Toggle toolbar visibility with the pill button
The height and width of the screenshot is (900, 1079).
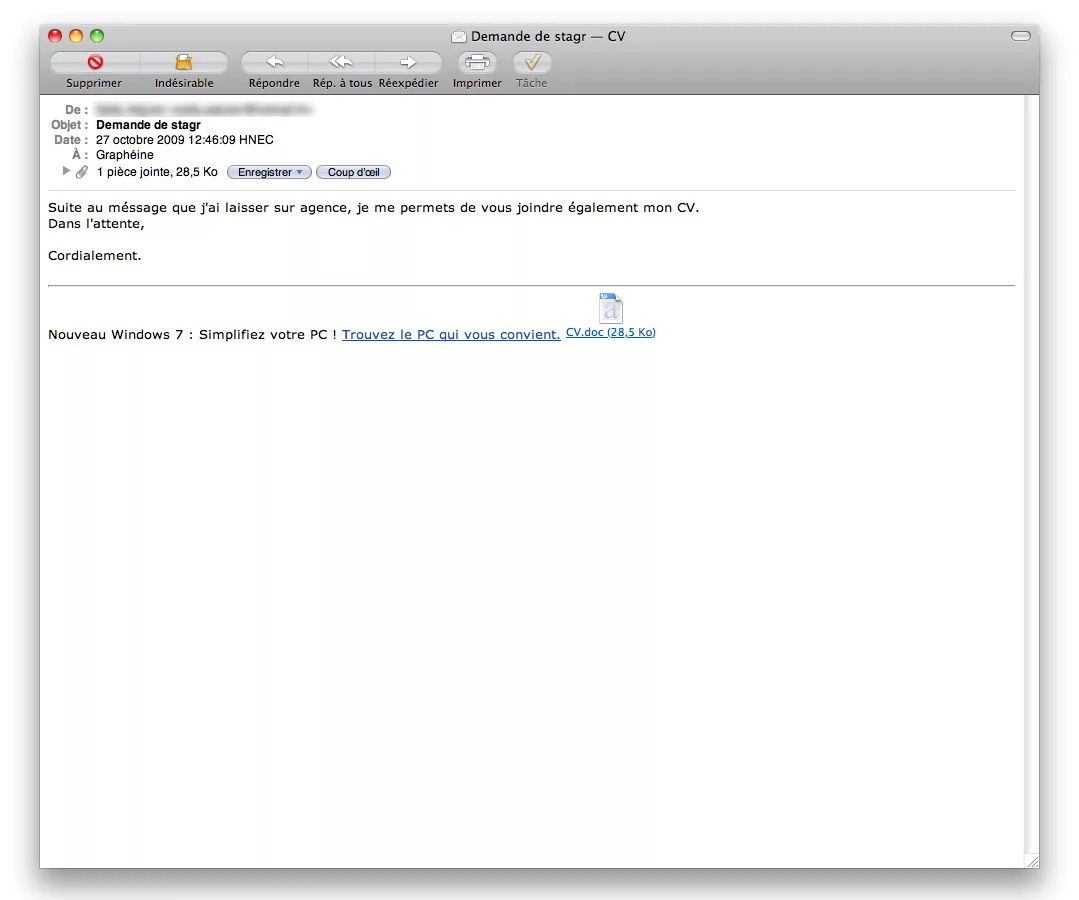point(1020,36)
